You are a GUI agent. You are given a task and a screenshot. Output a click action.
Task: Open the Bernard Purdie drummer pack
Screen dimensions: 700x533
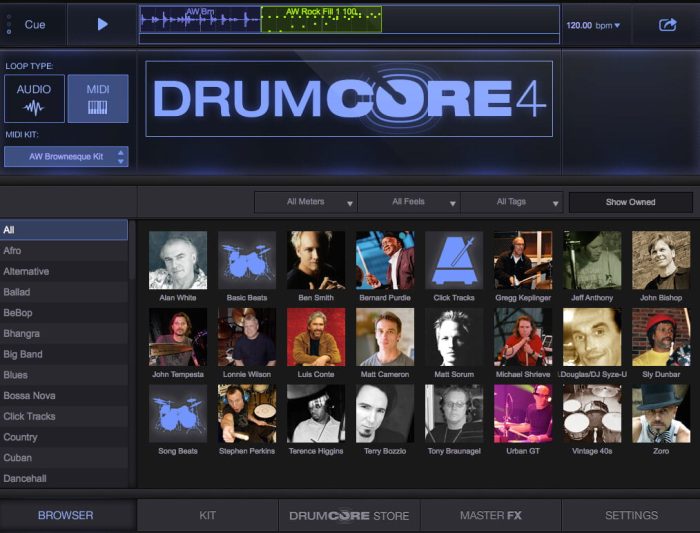coord(385,260)
